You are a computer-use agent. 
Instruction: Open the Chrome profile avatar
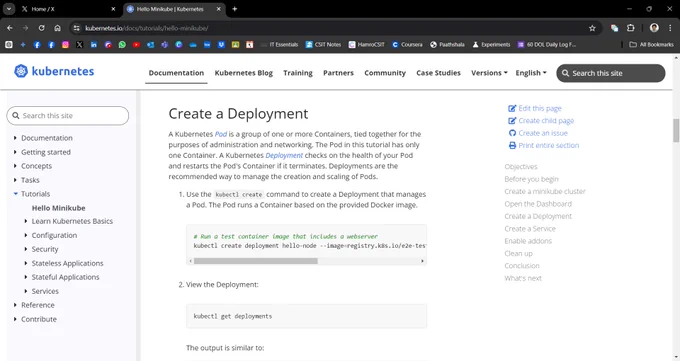point(654,28)
